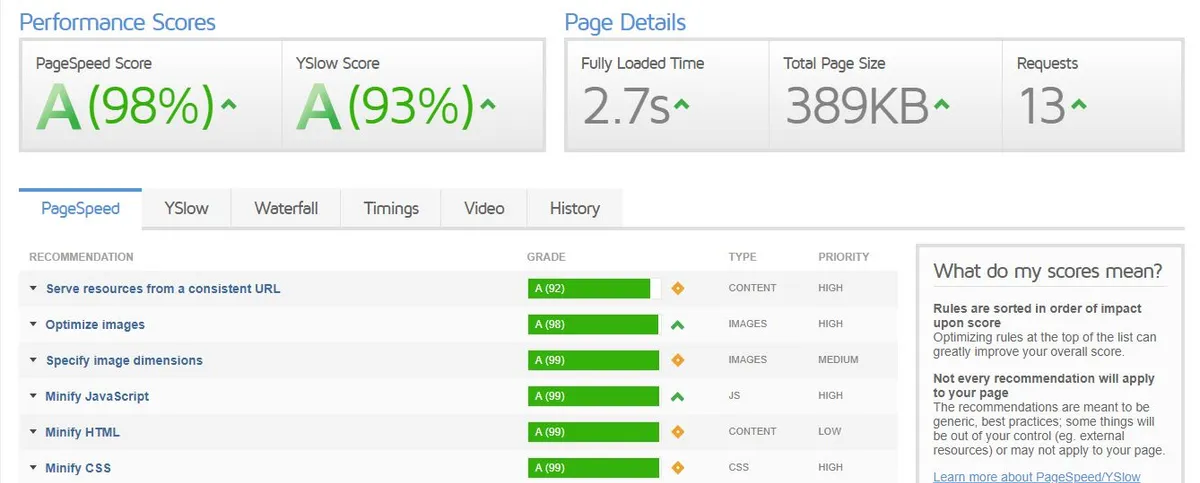
Task: Click the 389KB total page size value
Action: click(857, 106)
